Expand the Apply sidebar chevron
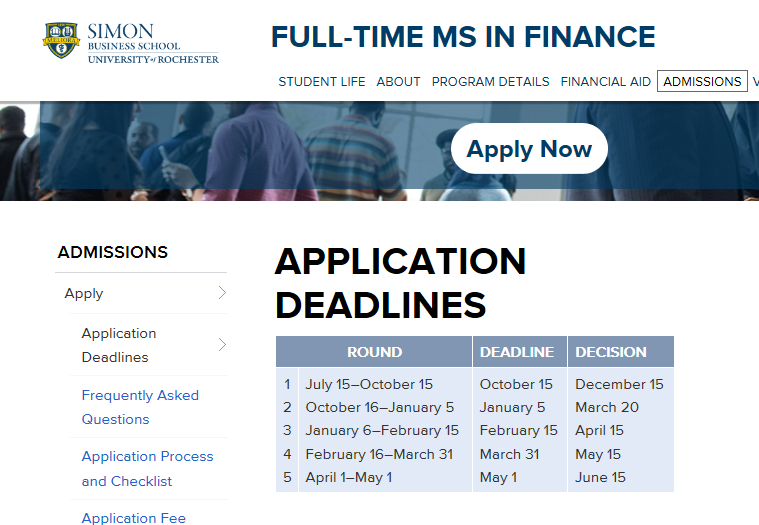 point(222,293)
